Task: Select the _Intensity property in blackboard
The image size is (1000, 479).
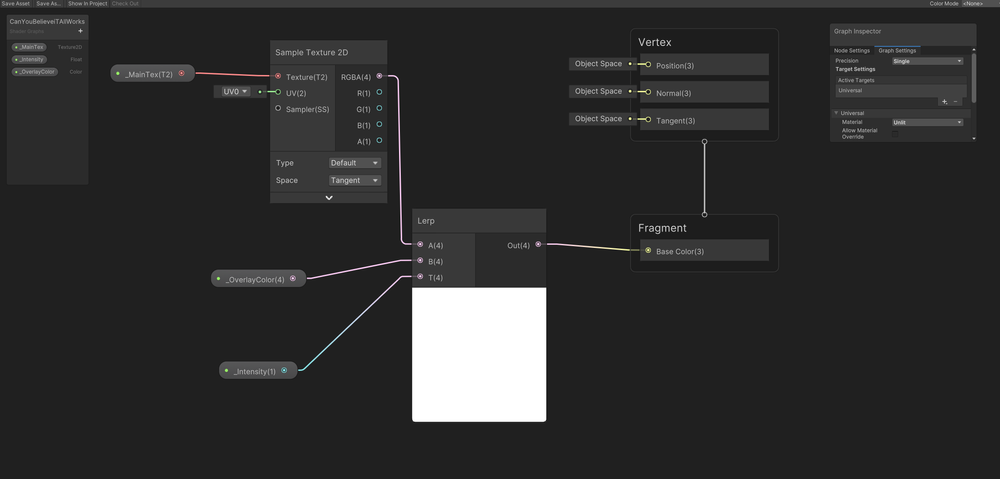Action: pyautogui.click(x=29, y=59)
